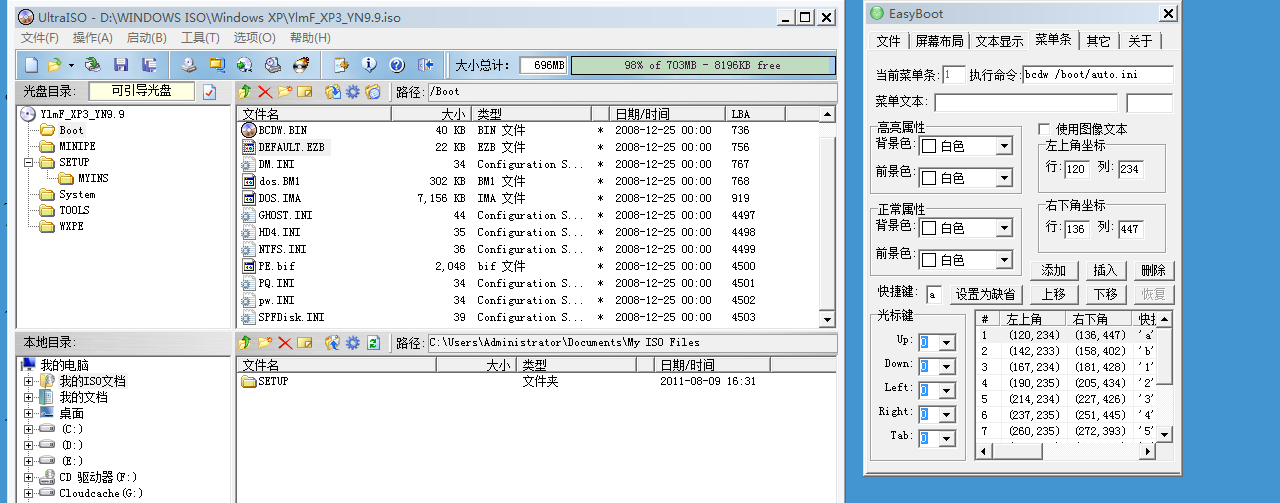Click the Open folder icon in main toolbar
This screenshot has width=1280, height=503.
pyautogui.click(x=55, y=65)
